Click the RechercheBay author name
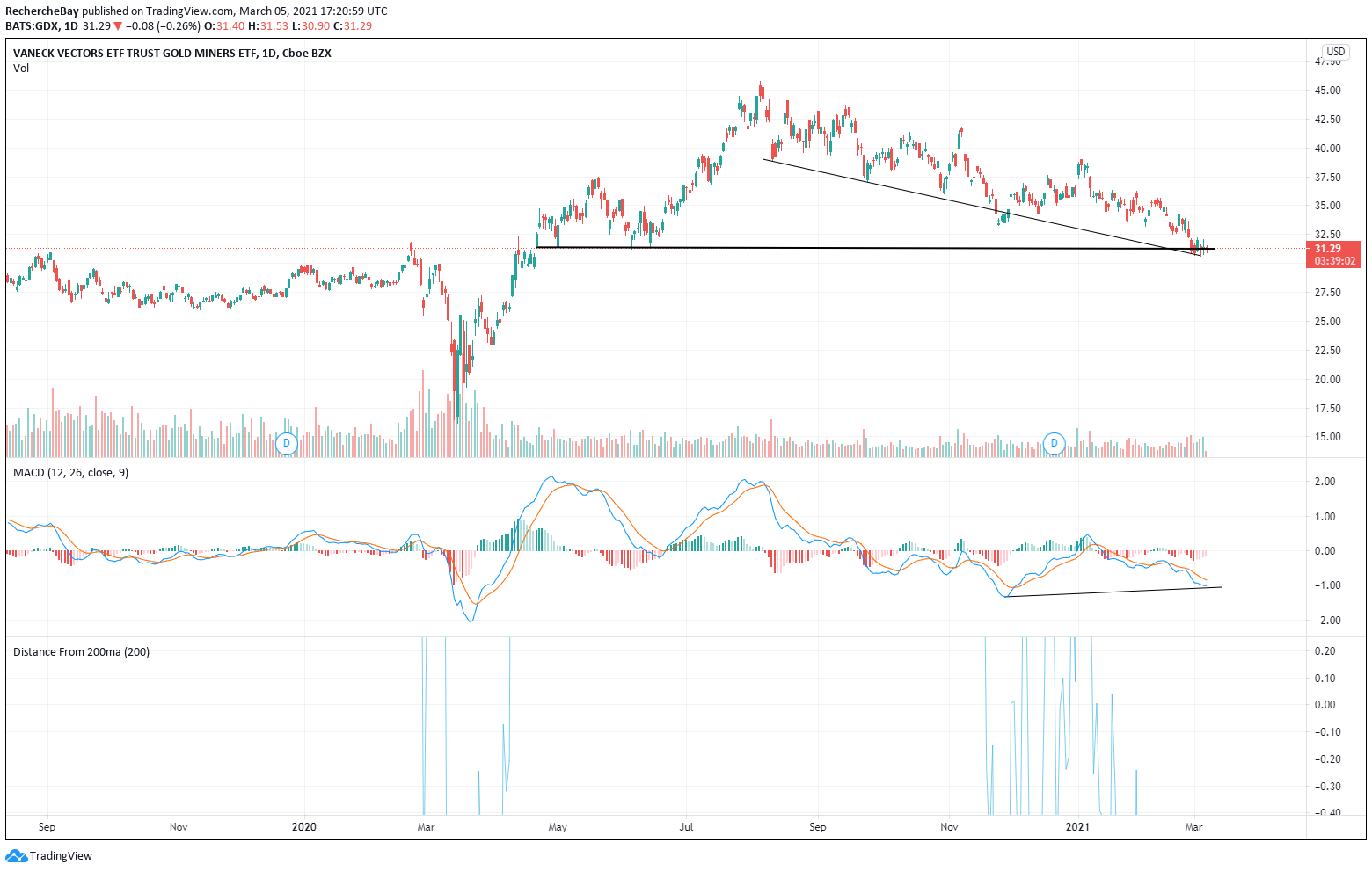1372x872 pixels. pyautogui.click(x=42, y=11)
